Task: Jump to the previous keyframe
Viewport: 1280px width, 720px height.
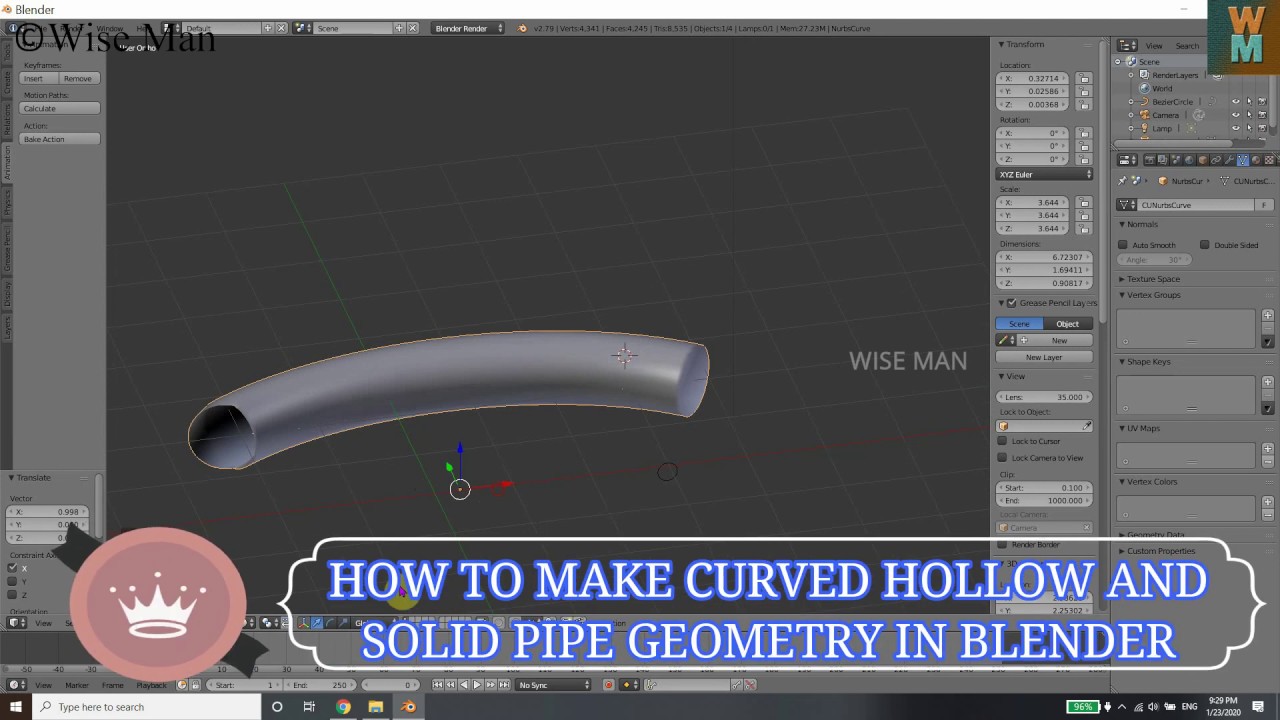Action: [450, 685]
